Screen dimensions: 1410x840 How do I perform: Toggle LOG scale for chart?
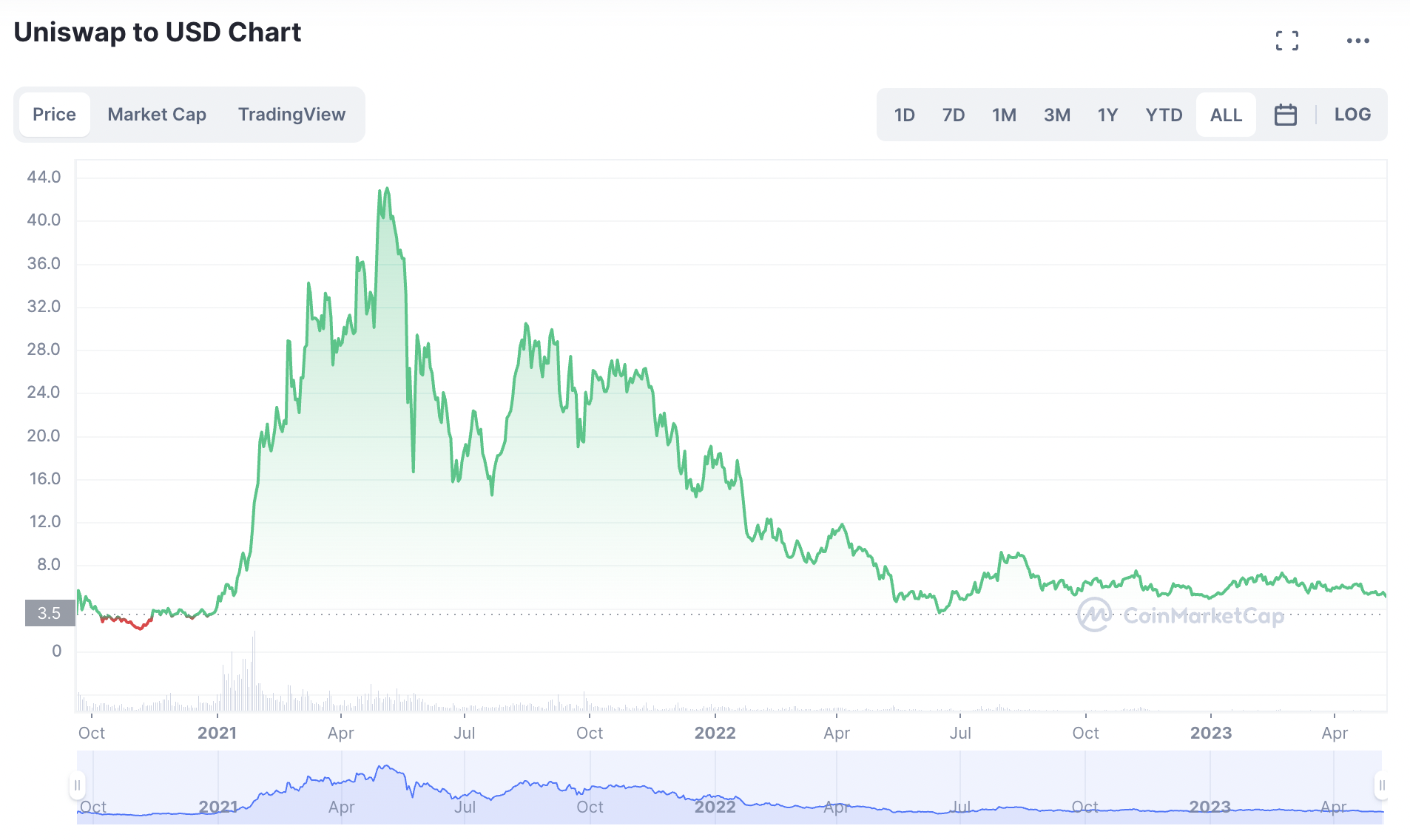coord(1352,115)
